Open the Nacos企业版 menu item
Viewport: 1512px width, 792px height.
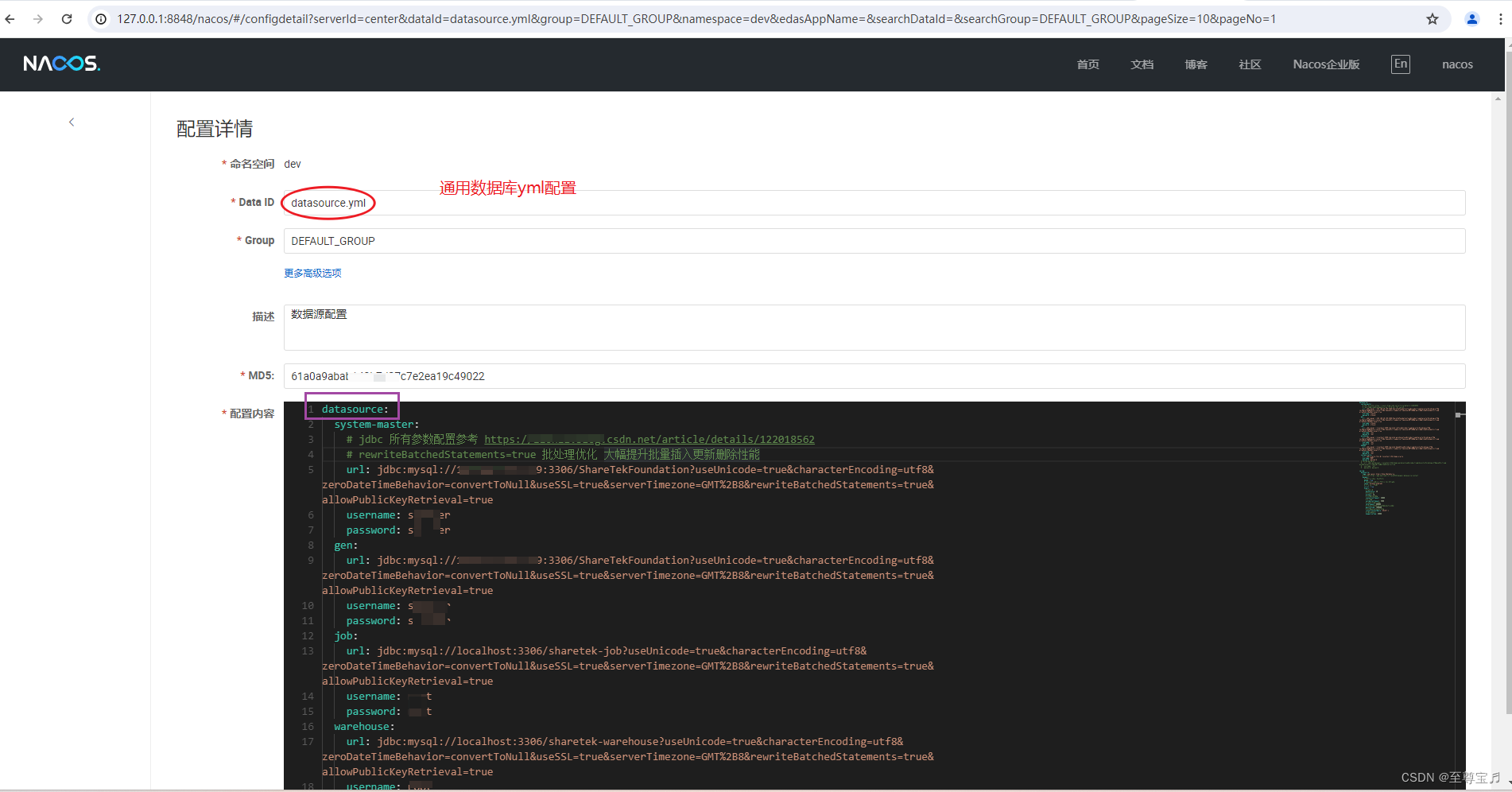(x=1325, y=64)
